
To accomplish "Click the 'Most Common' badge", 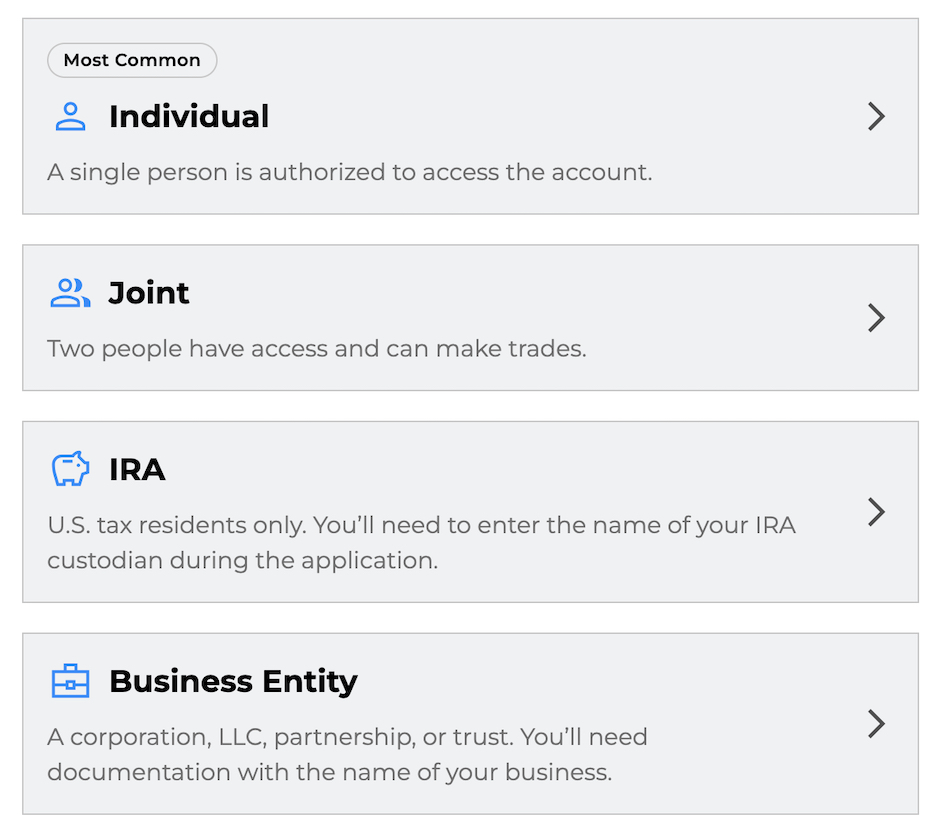I will pos(131,60).
